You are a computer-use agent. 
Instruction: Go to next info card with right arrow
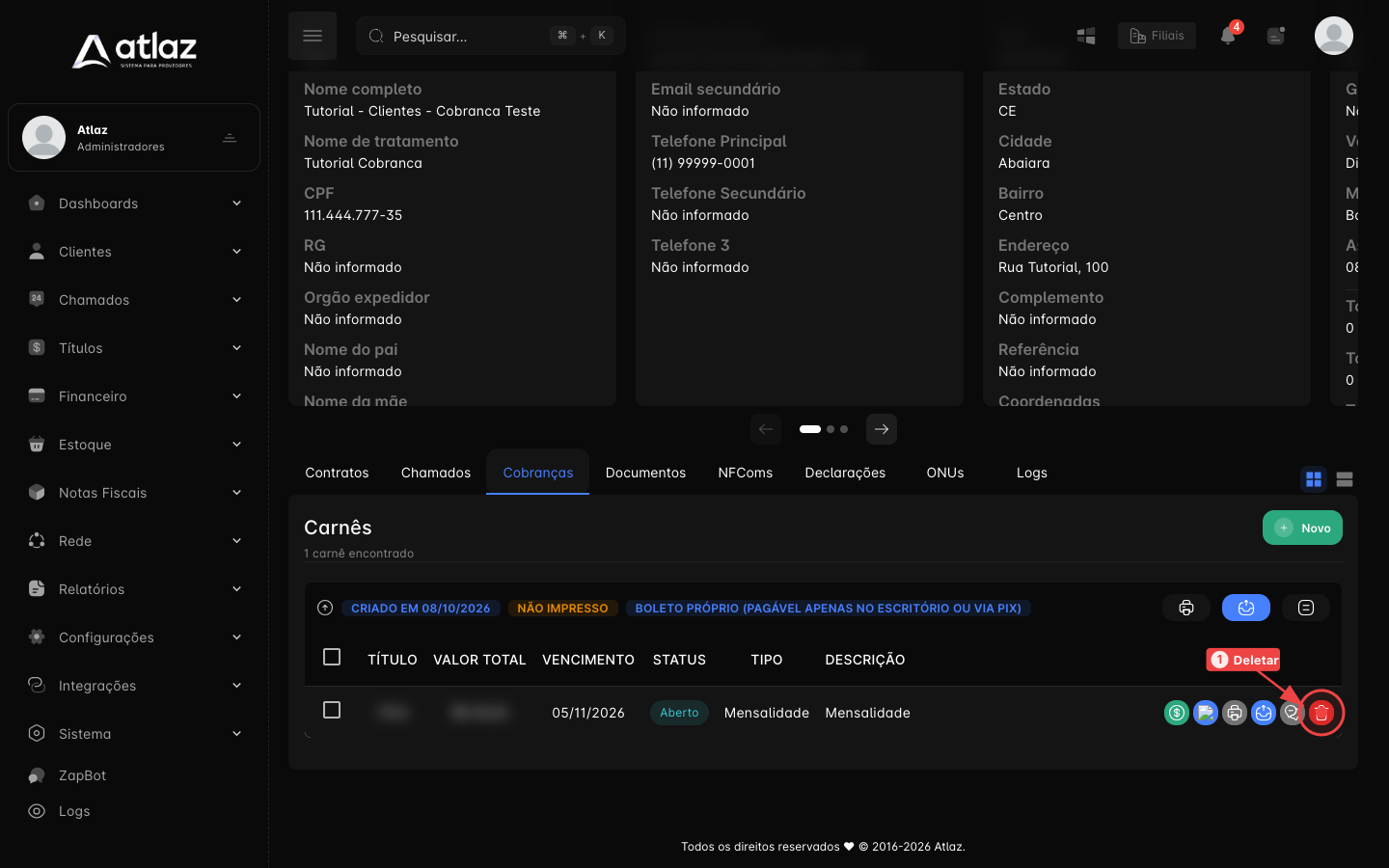[882, 429]
